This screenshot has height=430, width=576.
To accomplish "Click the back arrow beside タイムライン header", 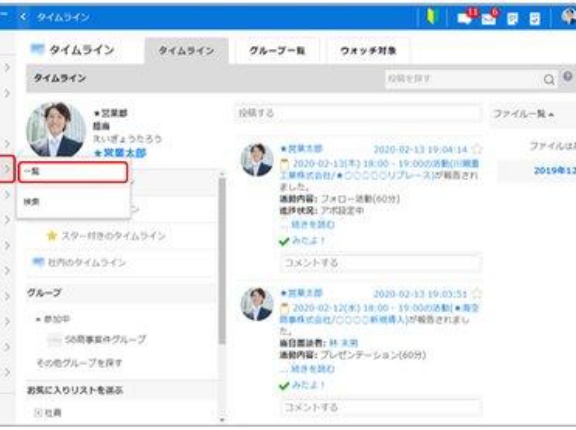I will [24, 17].
